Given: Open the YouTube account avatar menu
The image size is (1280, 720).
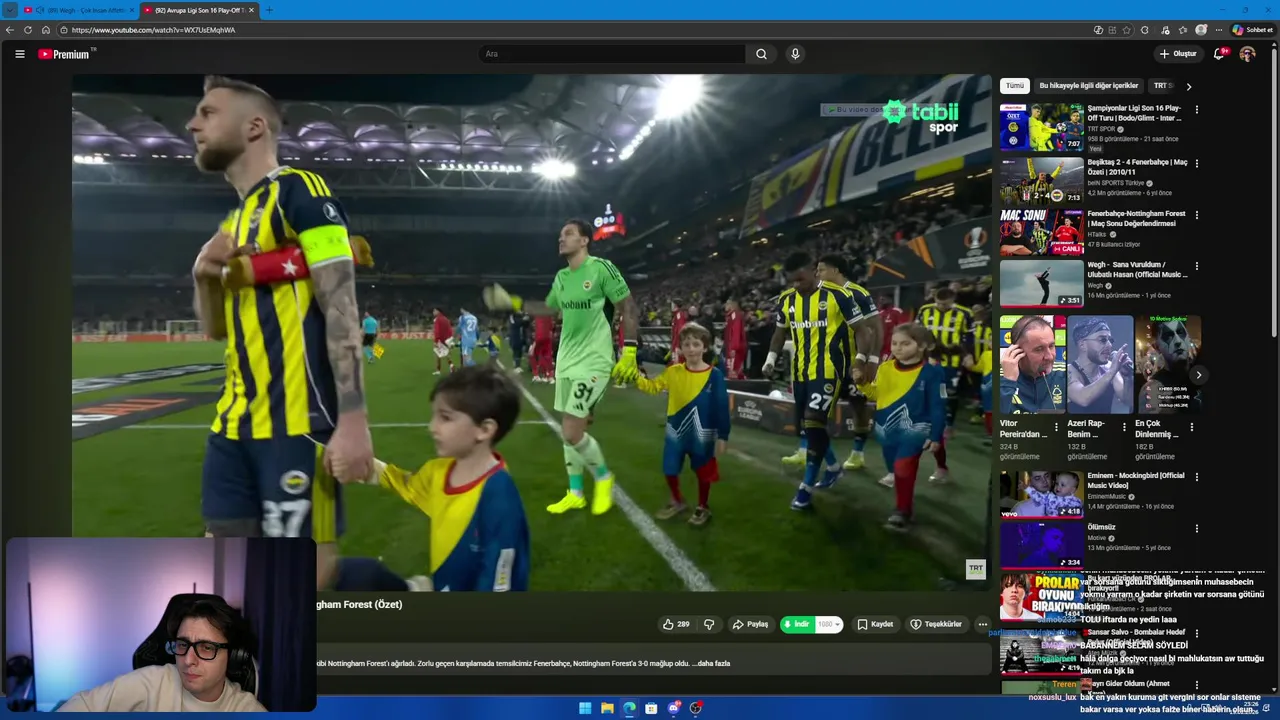Looking at the screenshot, I should point(1247,54).
